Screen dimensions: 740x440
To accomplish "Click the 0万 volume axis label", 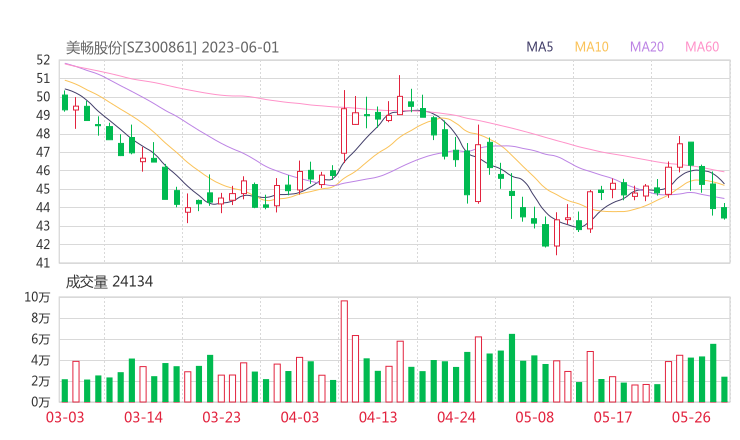I will click(x=41, y=402).
